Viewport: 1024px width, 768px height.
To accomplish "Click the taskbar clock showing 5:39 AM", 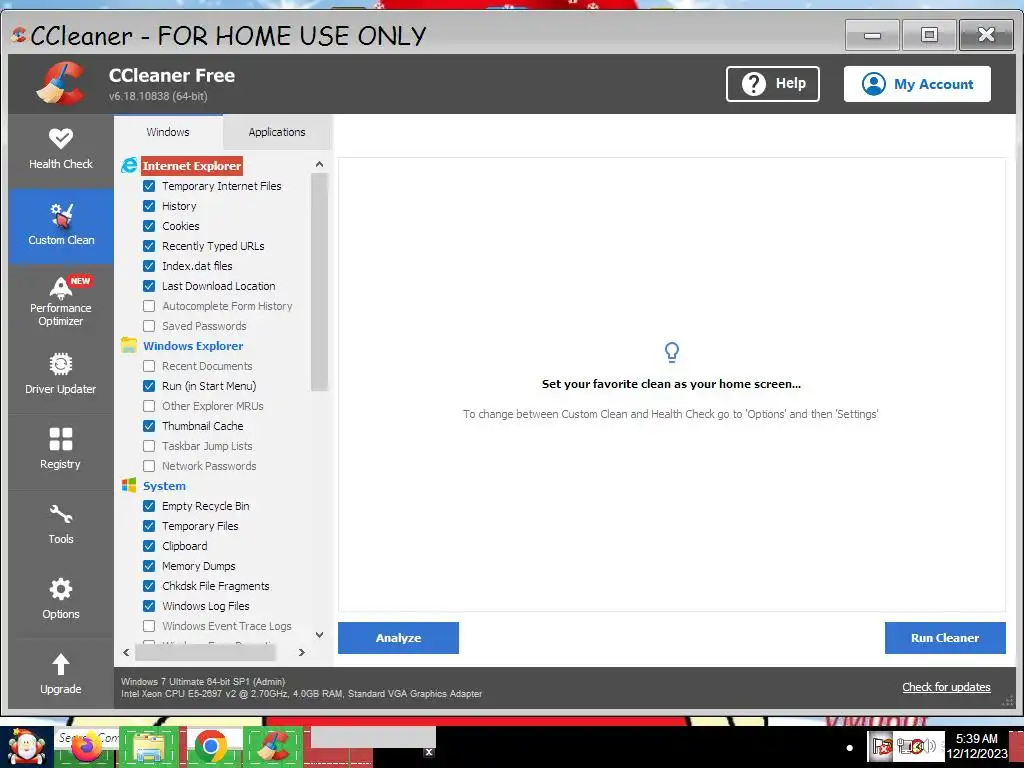I will click(976, 746).
